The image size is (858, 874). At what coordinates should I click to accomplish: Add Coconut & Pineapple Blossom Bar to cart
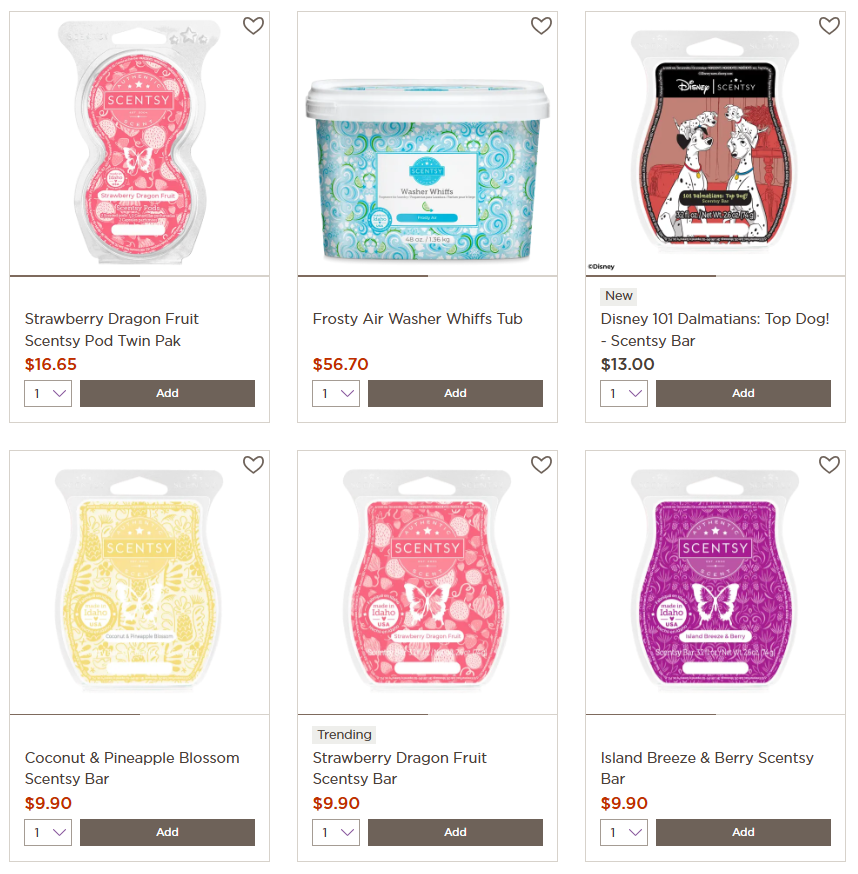coord(167,832)
